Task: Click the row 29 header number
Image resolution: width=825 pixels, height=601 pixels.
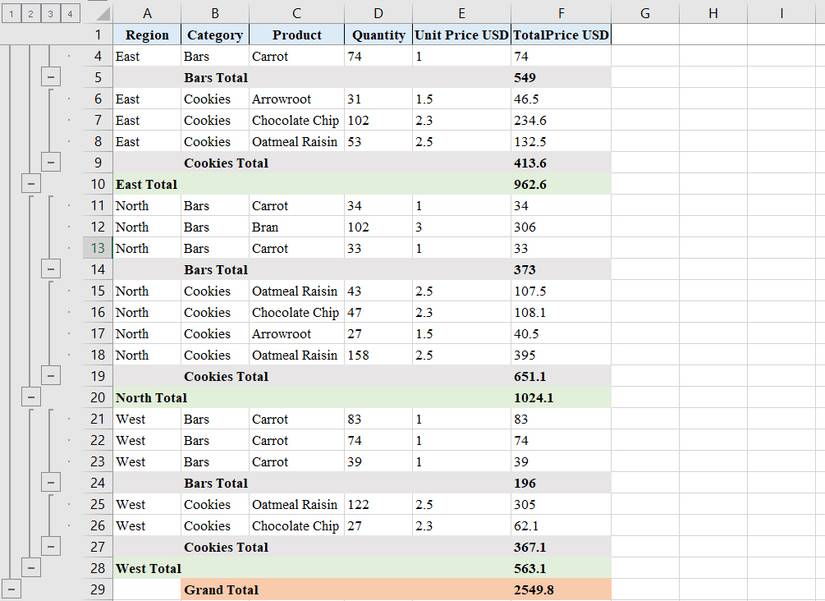Action: pos(97,589)
